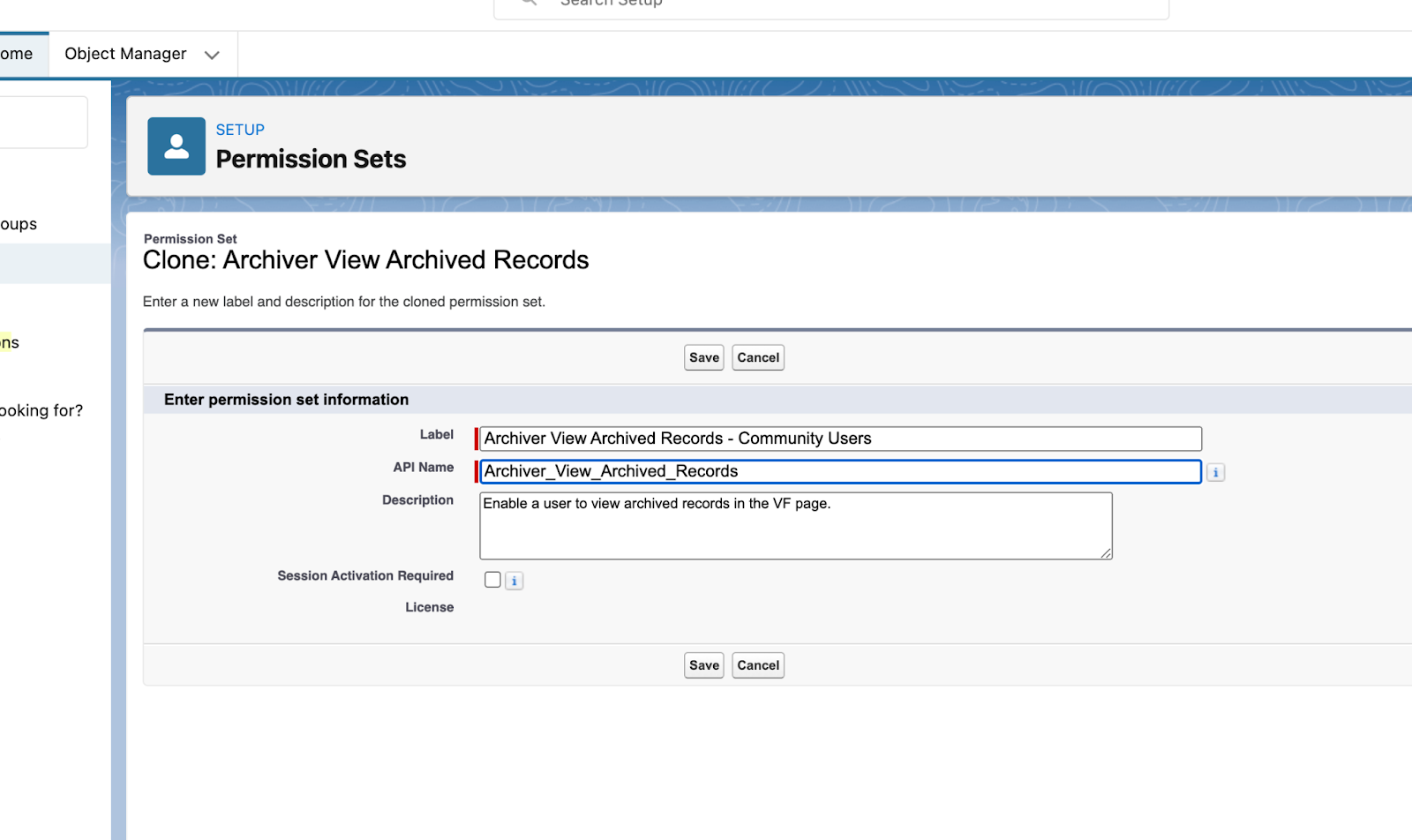The image size is (1412, 840).
Task: Click inside the Description text area
Action: 794,525
